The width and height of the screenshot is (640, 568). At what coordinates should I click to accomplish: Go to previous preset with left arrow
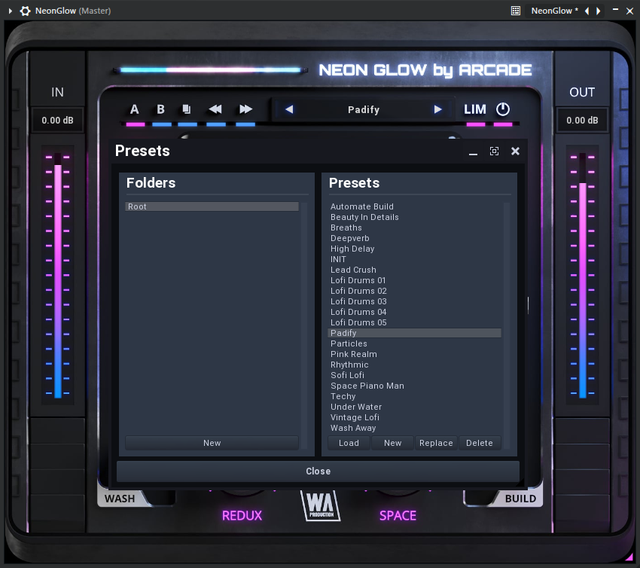click(289, 110)
